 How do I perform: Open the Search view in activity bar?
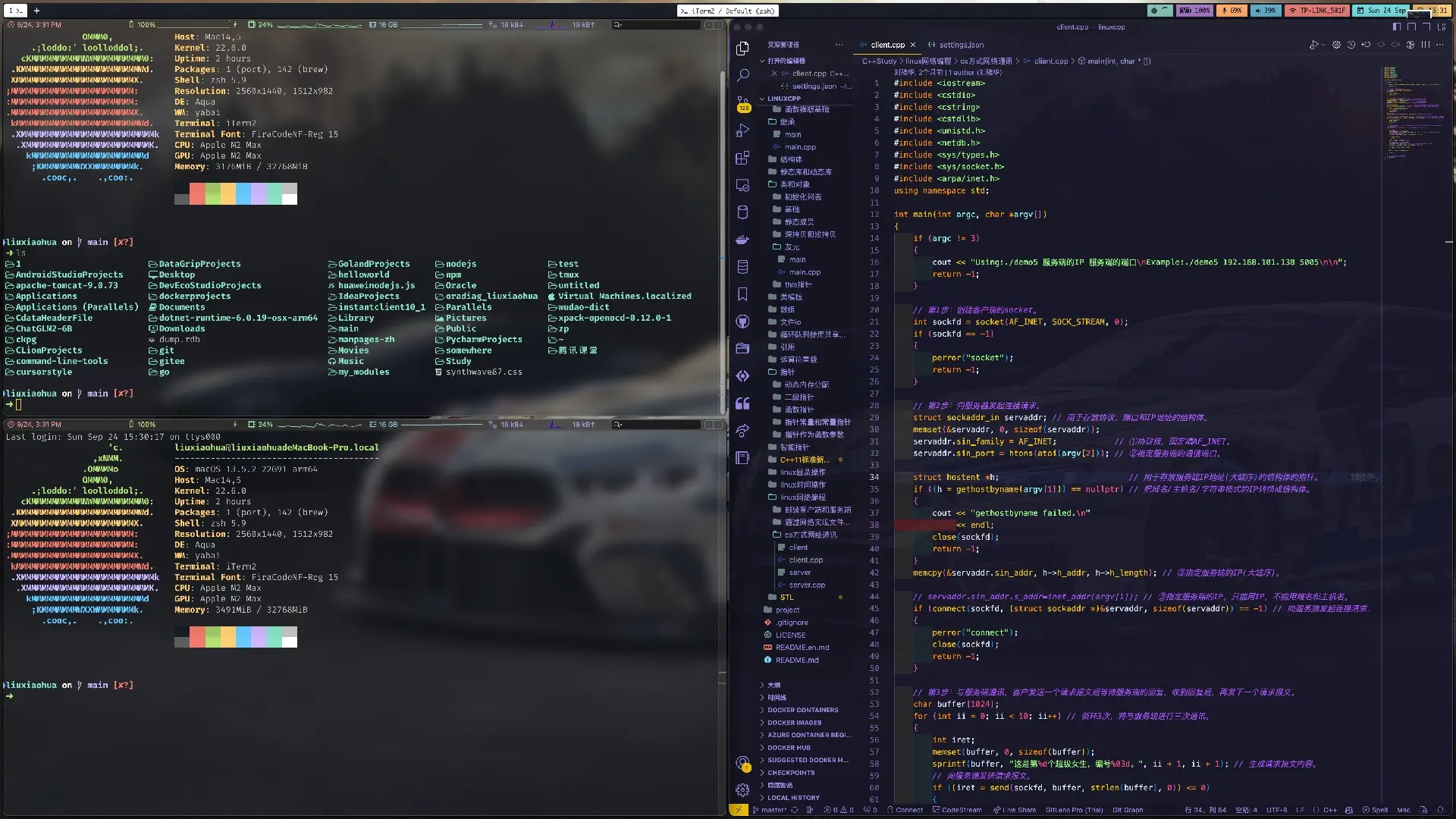(x=742, y=75)
